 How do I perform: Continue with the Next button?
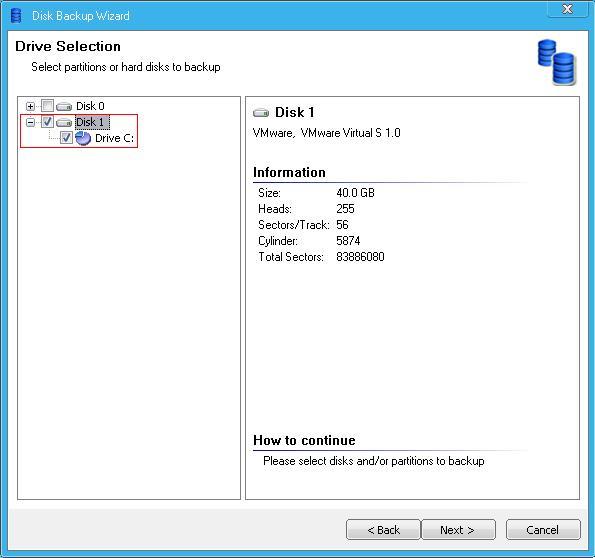458,530
